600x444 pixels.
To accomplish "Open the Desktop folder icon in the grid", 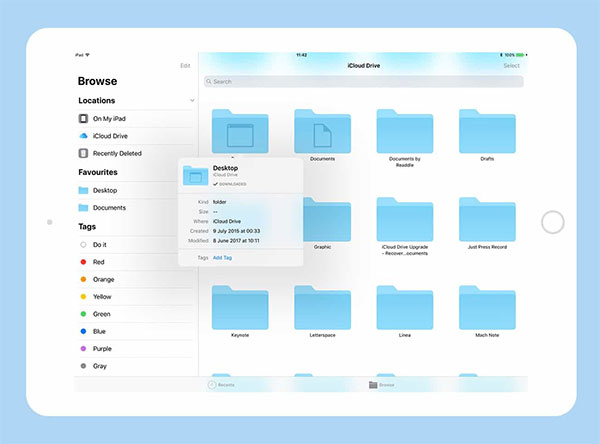I will (240, 131).
